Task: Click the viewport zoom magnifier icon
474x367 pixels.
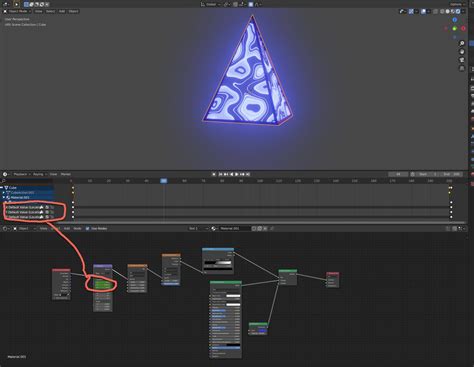Action: [462, 44]
